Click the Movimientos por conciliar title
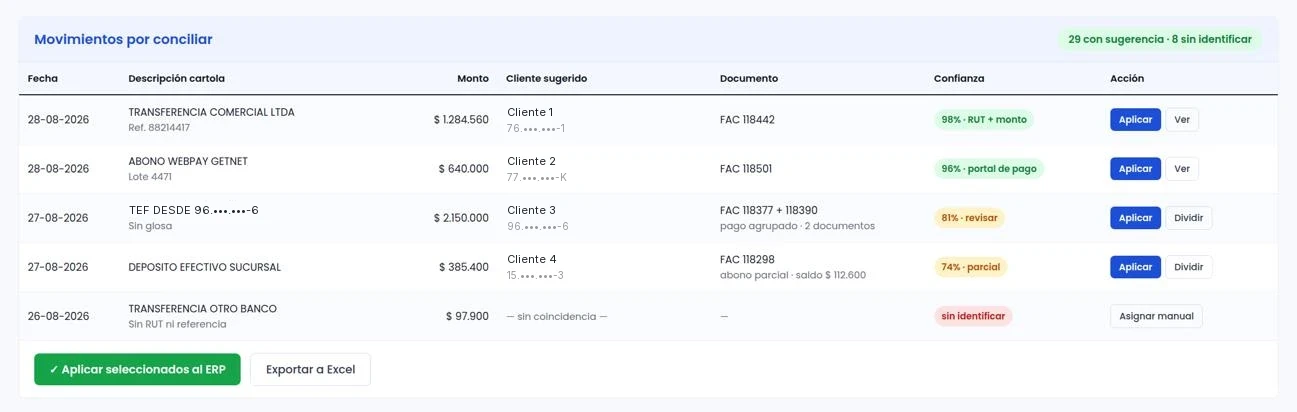 point(123,39)
